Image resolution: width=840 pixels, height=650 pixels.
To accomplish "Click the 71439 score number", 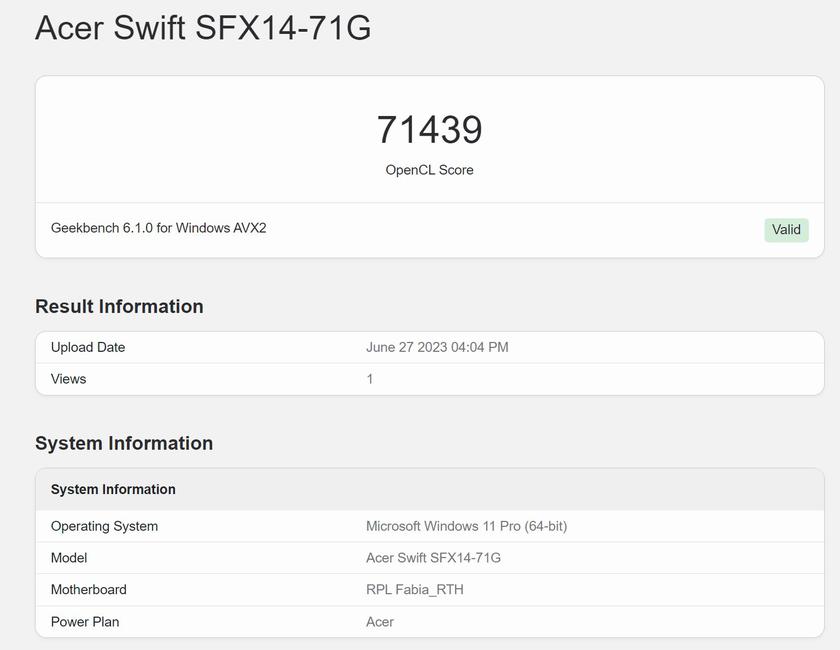I will pyautogui.click(x=429, y=130).
